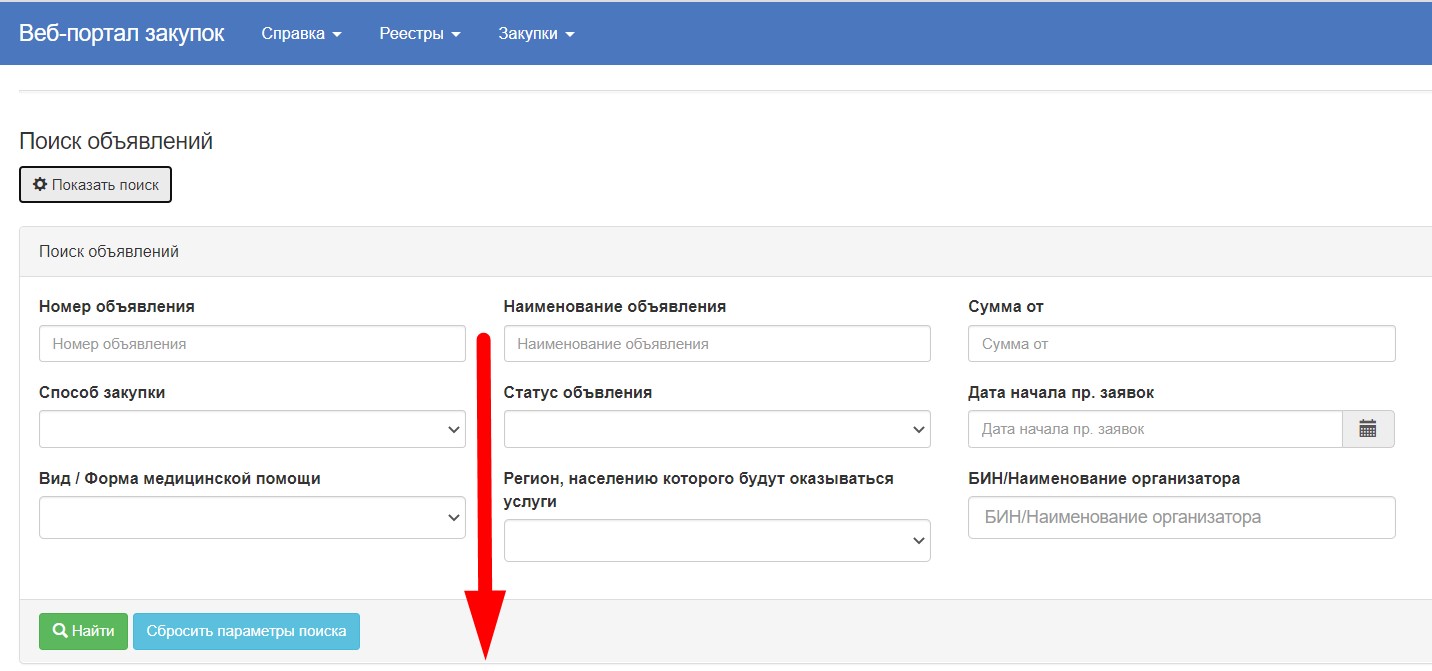The width and height of the screenshot is (1432, 671).
Task: Expand the Способ закупки dropdown
Action: click(252, 429)
